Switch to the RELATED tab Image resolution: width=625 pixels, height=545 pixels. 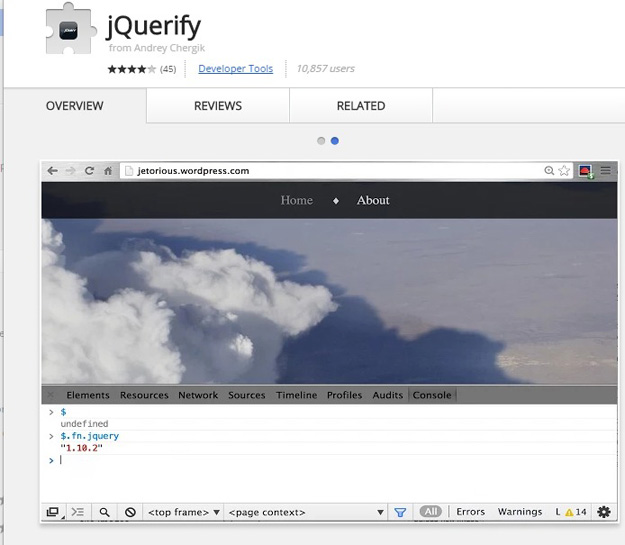(x=361, y=106)
